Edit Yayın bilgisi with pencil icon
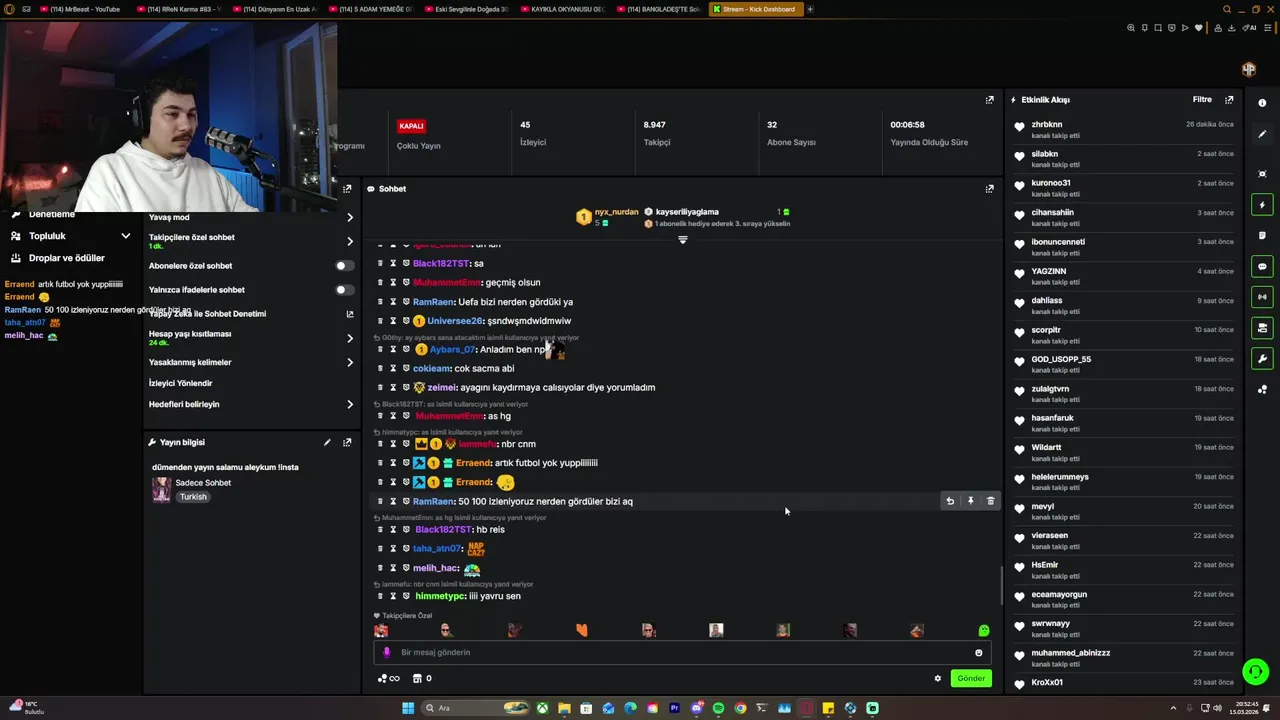1280x720 pixels. 326,442
